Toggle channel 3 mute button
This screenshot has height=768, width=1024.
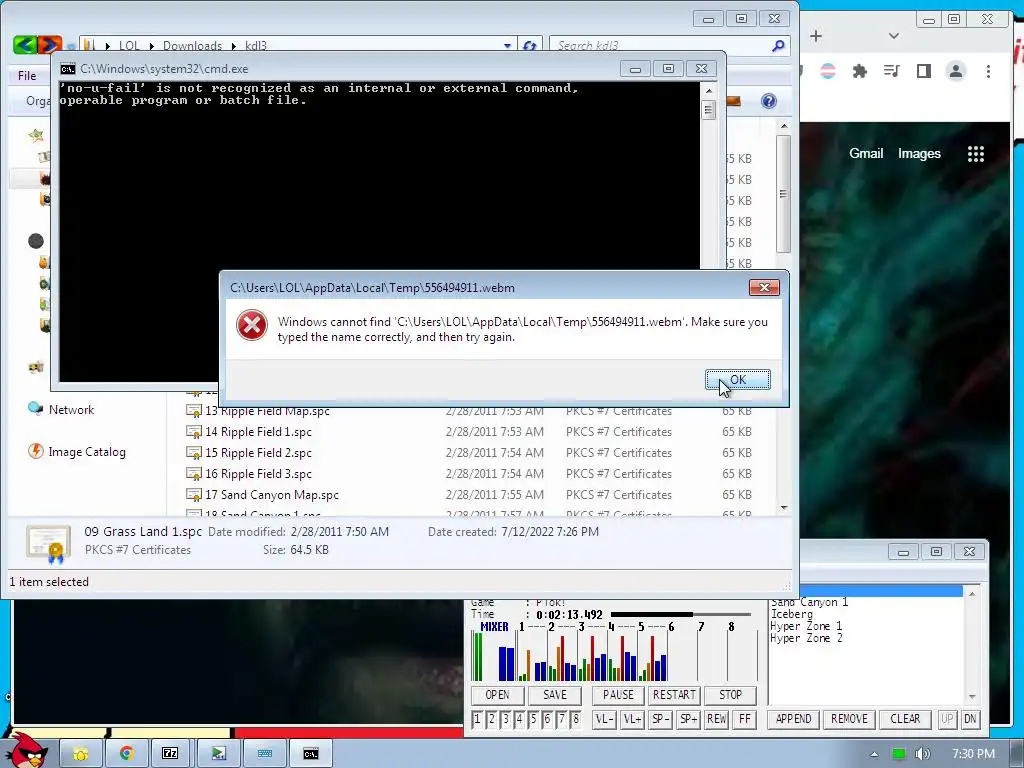click(x=505, y=719)
